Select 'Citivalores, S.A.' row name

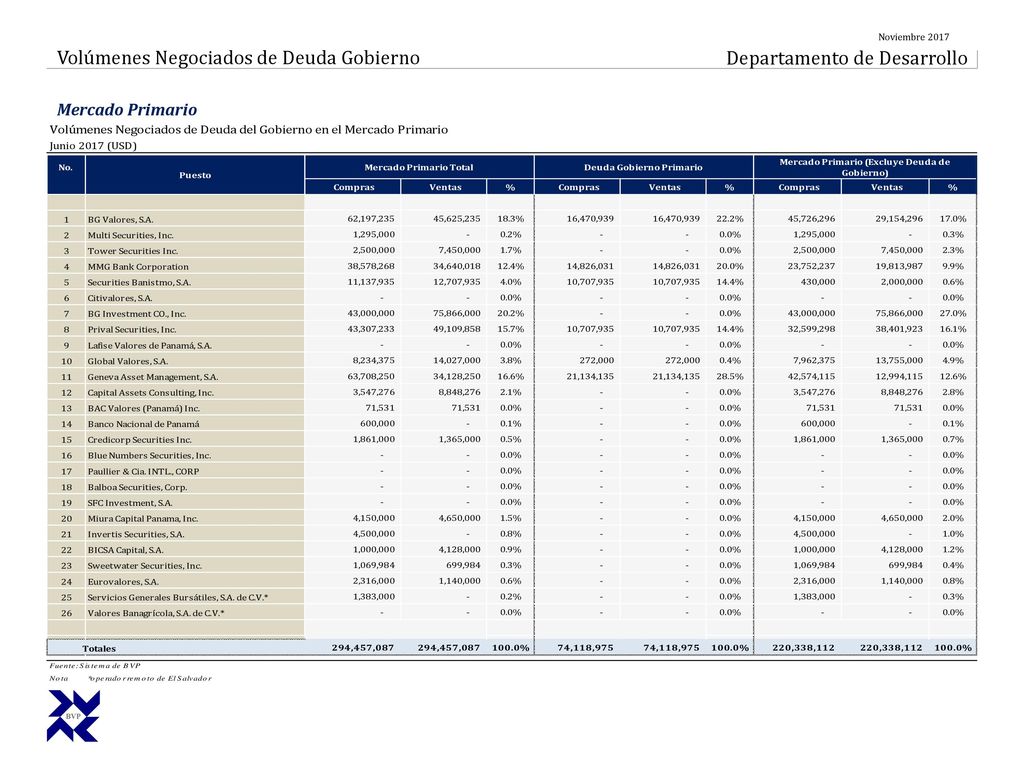120,298
